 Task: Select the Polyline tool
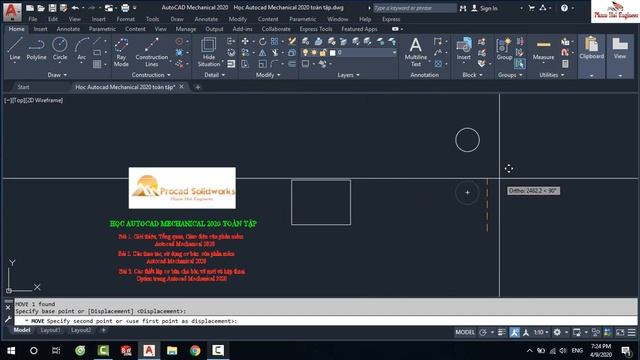[36, 49]
